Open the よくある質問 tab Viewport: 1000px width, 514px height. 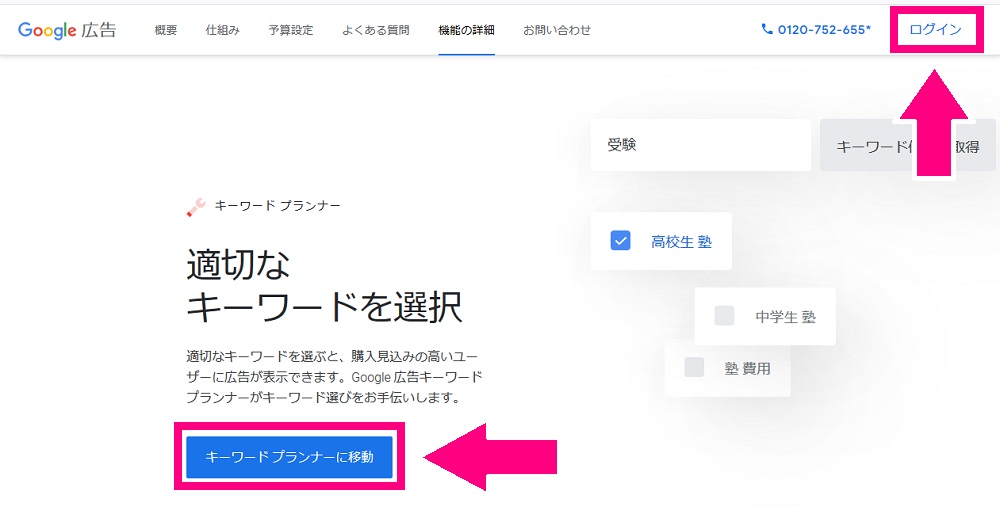point(376,30)
